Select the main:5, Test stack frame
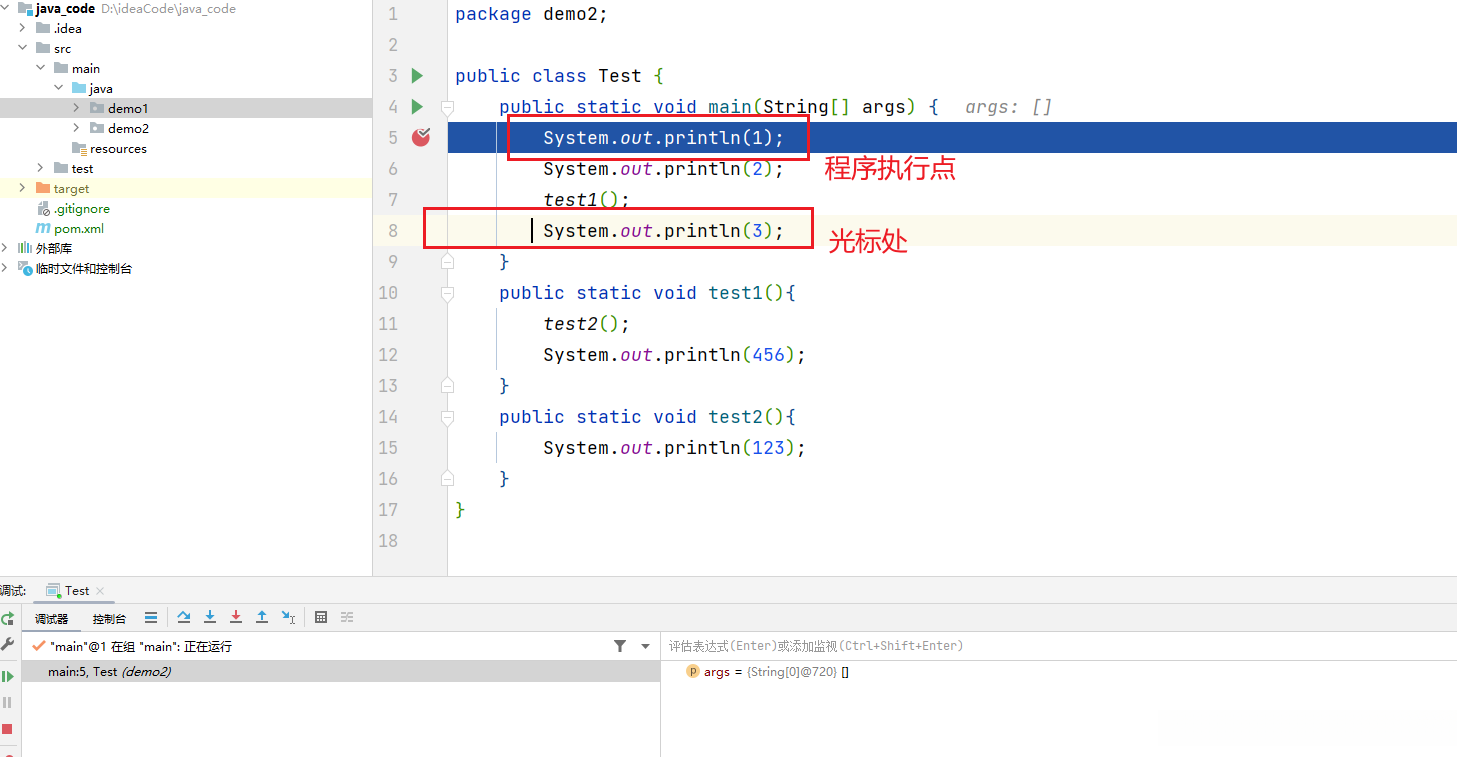Viewport: 1457px width, 757px height. [x=341, y=672]
